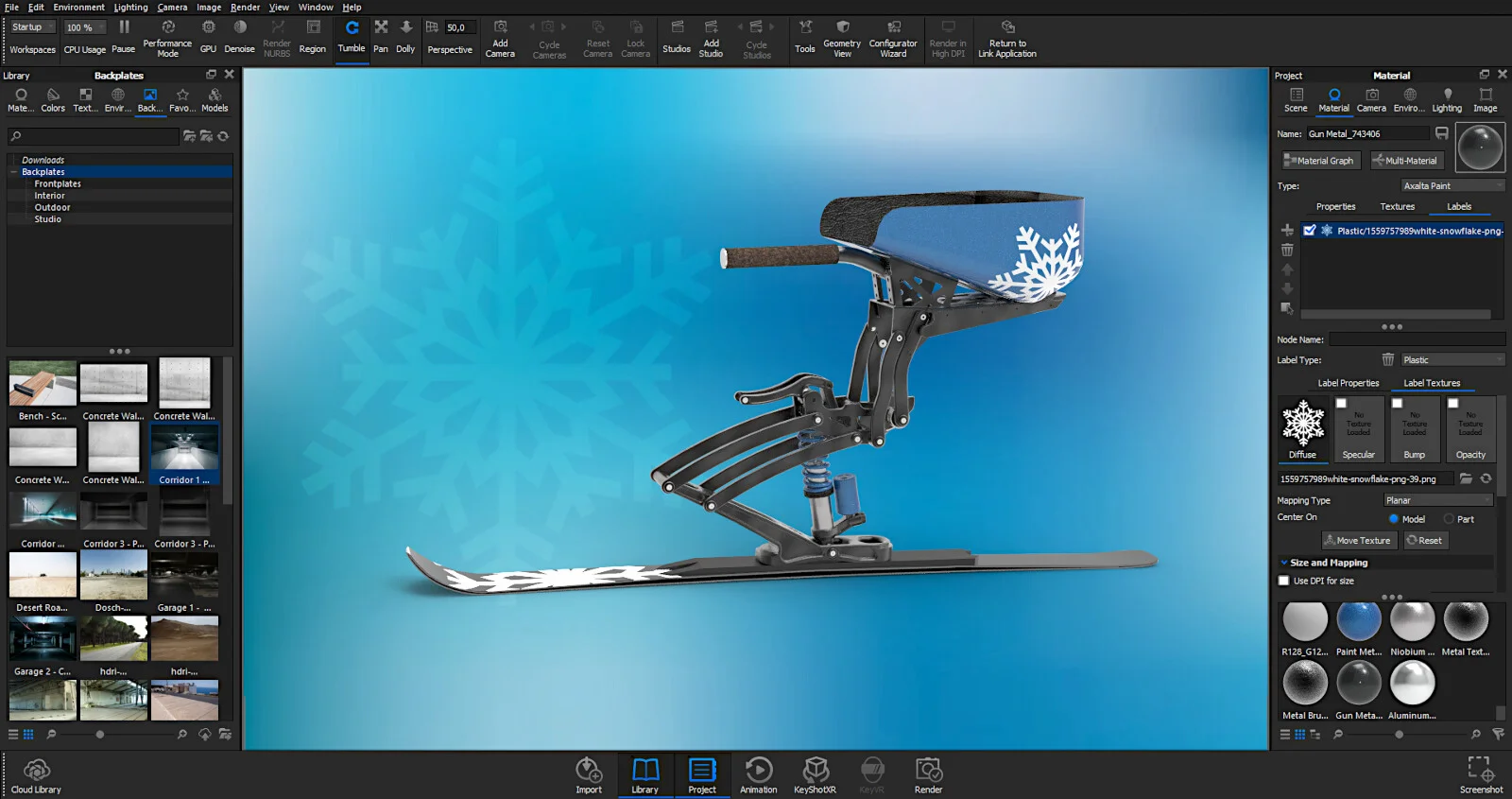Click the Add Camera toolbar icon

point(500,39)
